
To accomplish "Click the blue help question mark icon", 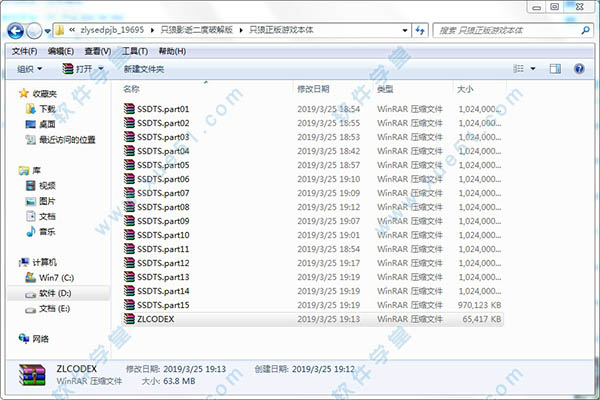I will tap(579, 69).
